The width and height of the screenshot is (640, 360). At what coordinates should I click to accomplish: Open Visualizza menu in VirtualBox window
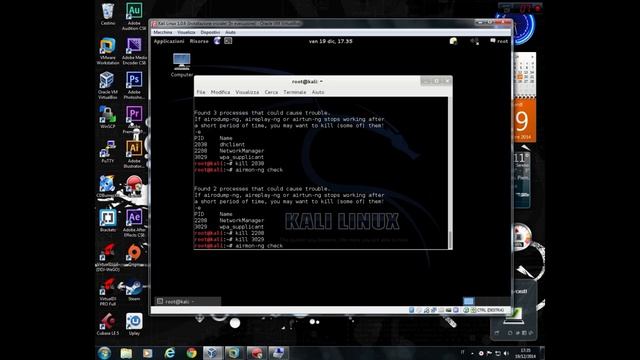[x=186, y=32]
